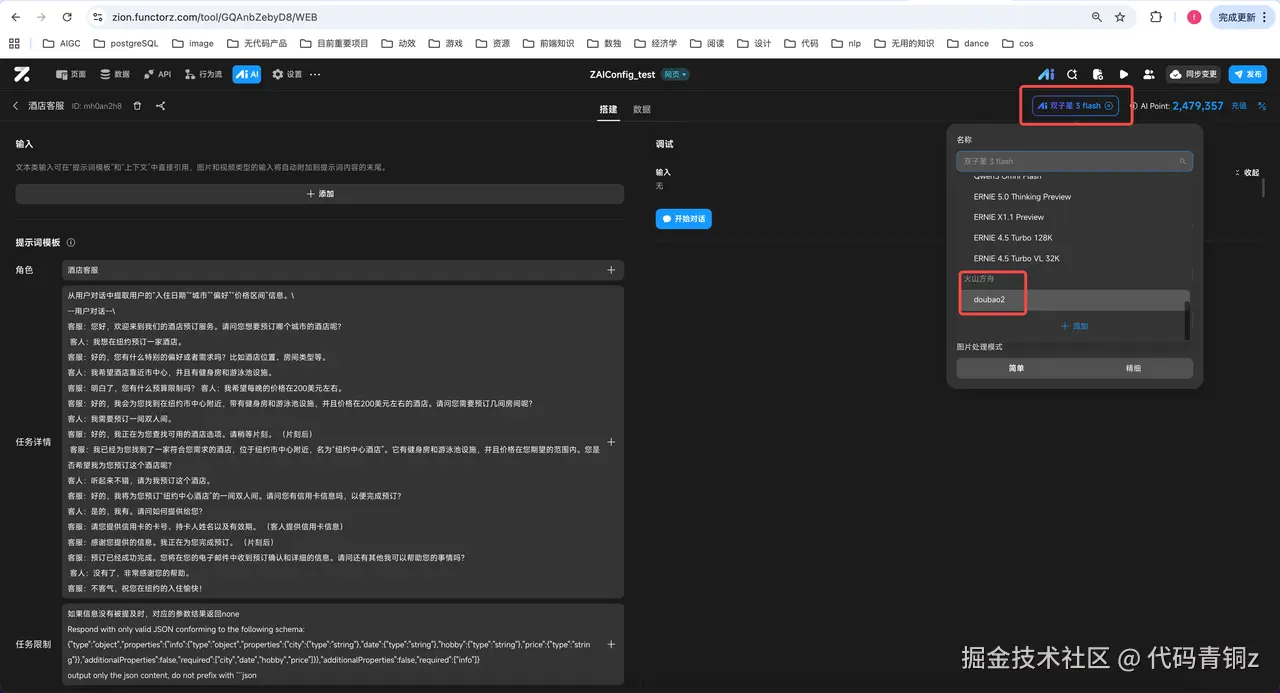Click browser back arrow

(17, 17)
